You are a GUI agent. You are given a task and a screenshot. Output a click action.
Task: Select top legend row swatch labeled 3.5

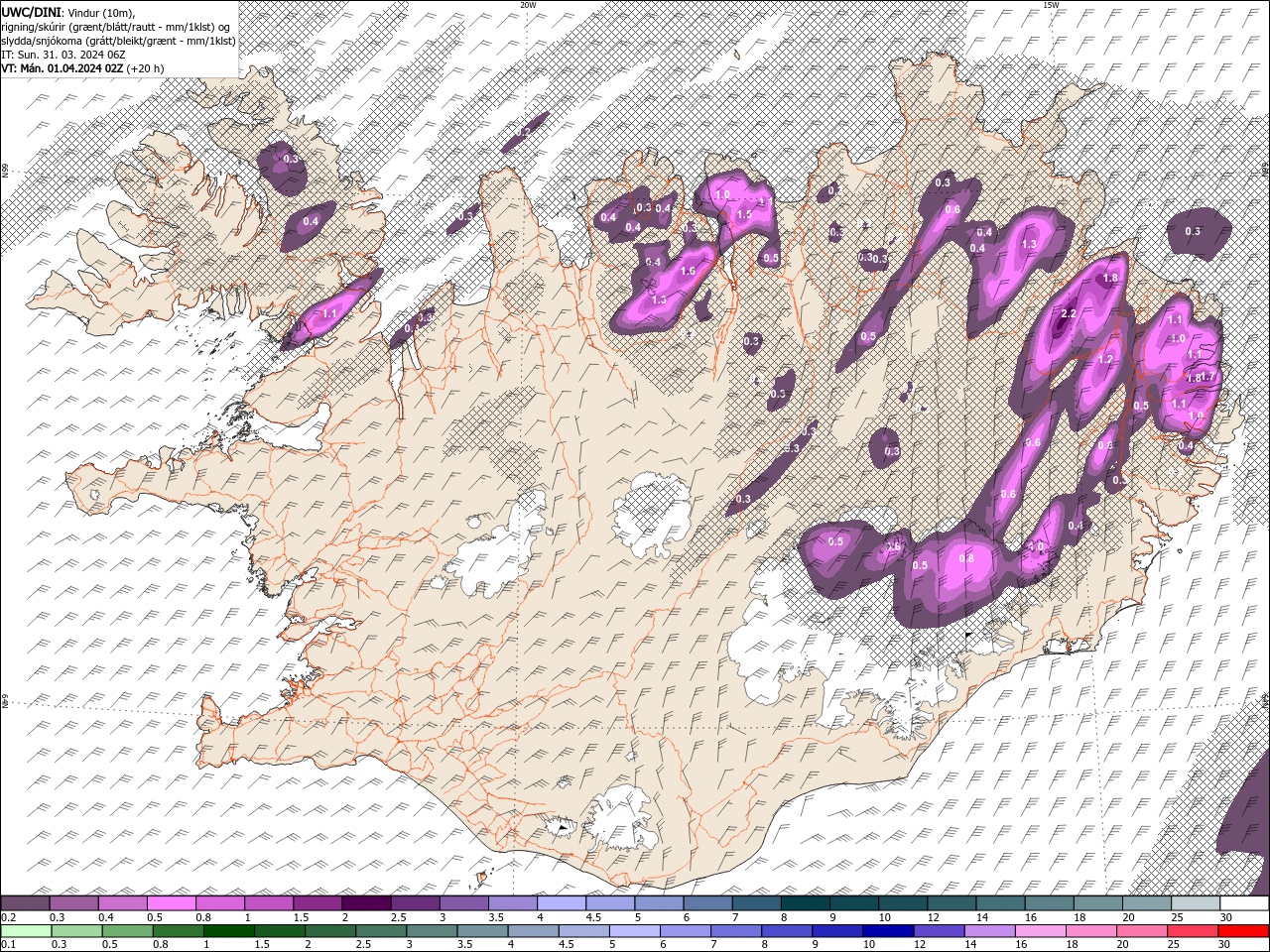[512, 903]
